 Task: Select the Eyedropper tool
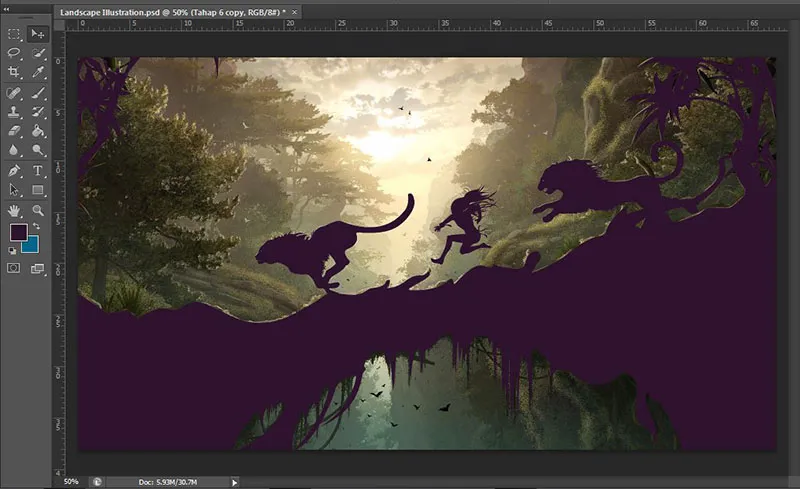38,72
